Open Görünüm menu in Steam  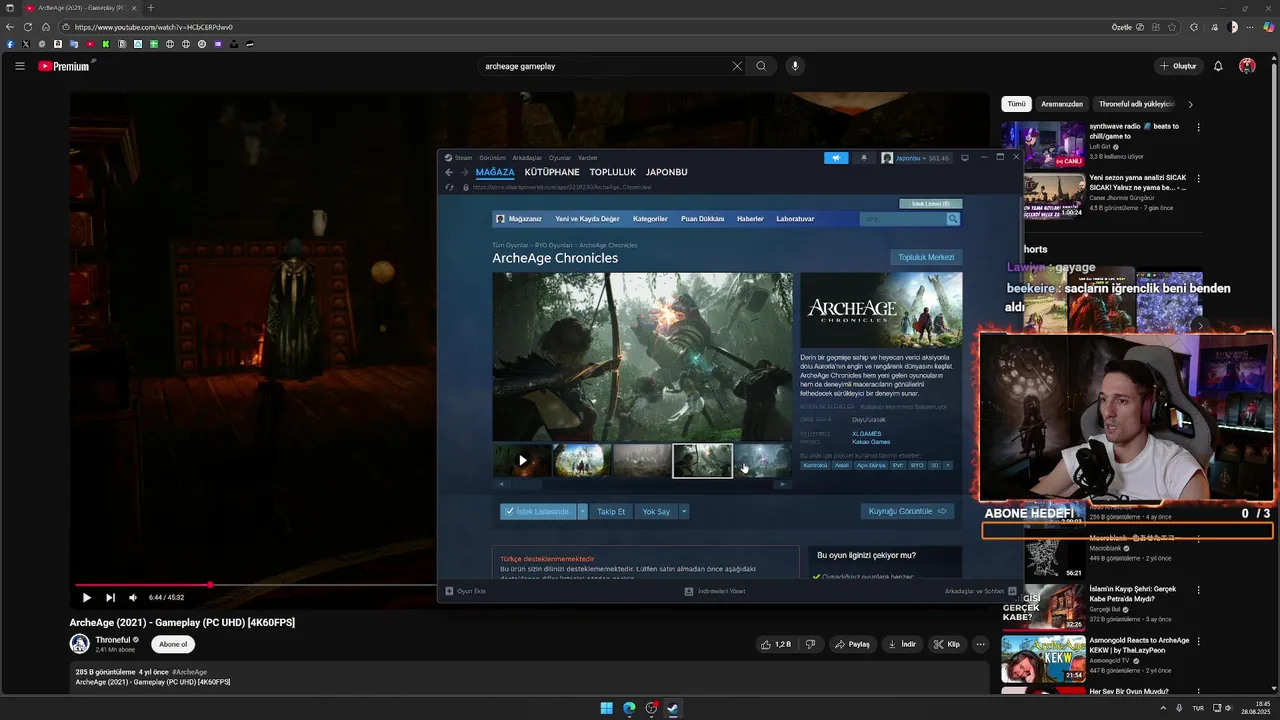pos(492,157)
